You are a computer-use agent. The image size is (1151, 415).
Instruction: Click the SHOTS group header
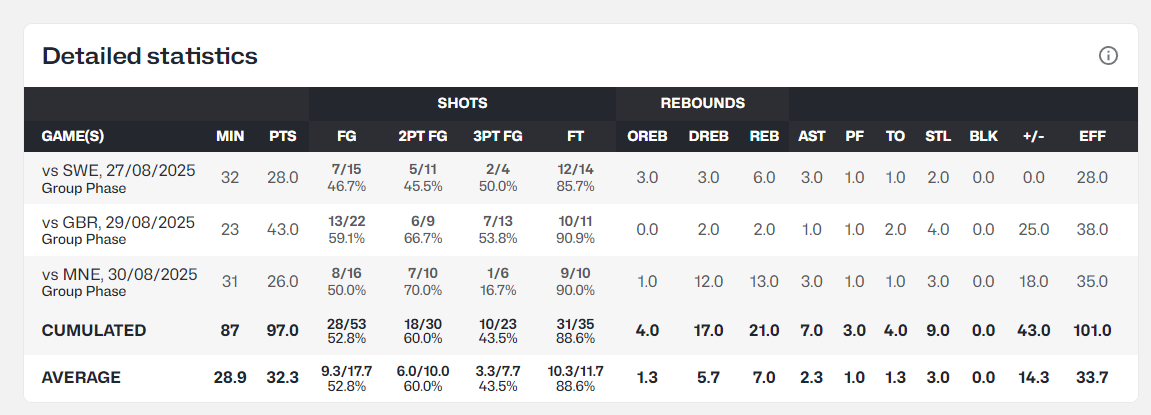[x=462, y=103]
